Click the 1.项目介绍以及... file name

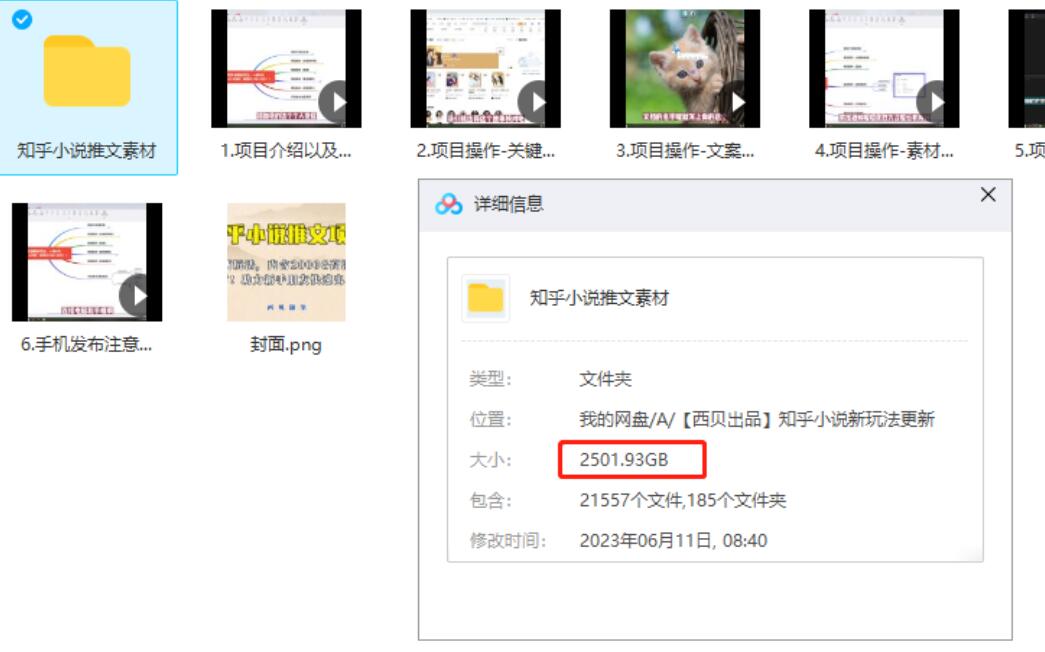(286, 151)
